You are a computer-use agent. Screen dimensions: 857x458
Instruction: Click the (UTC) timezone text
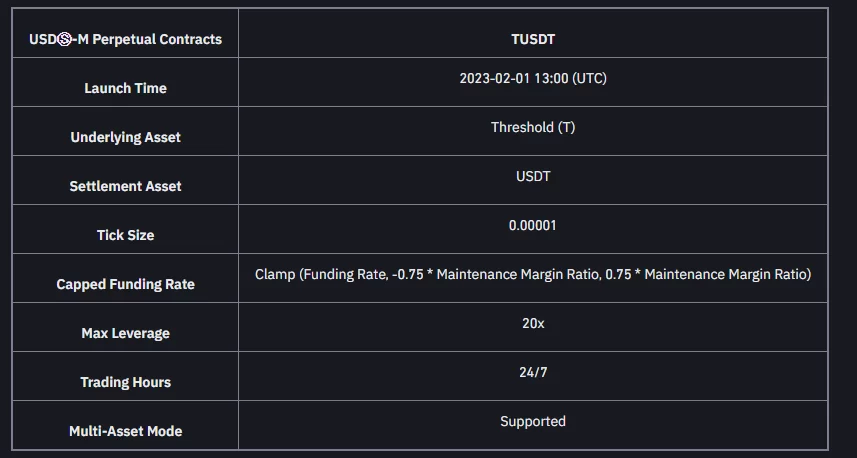588,78
